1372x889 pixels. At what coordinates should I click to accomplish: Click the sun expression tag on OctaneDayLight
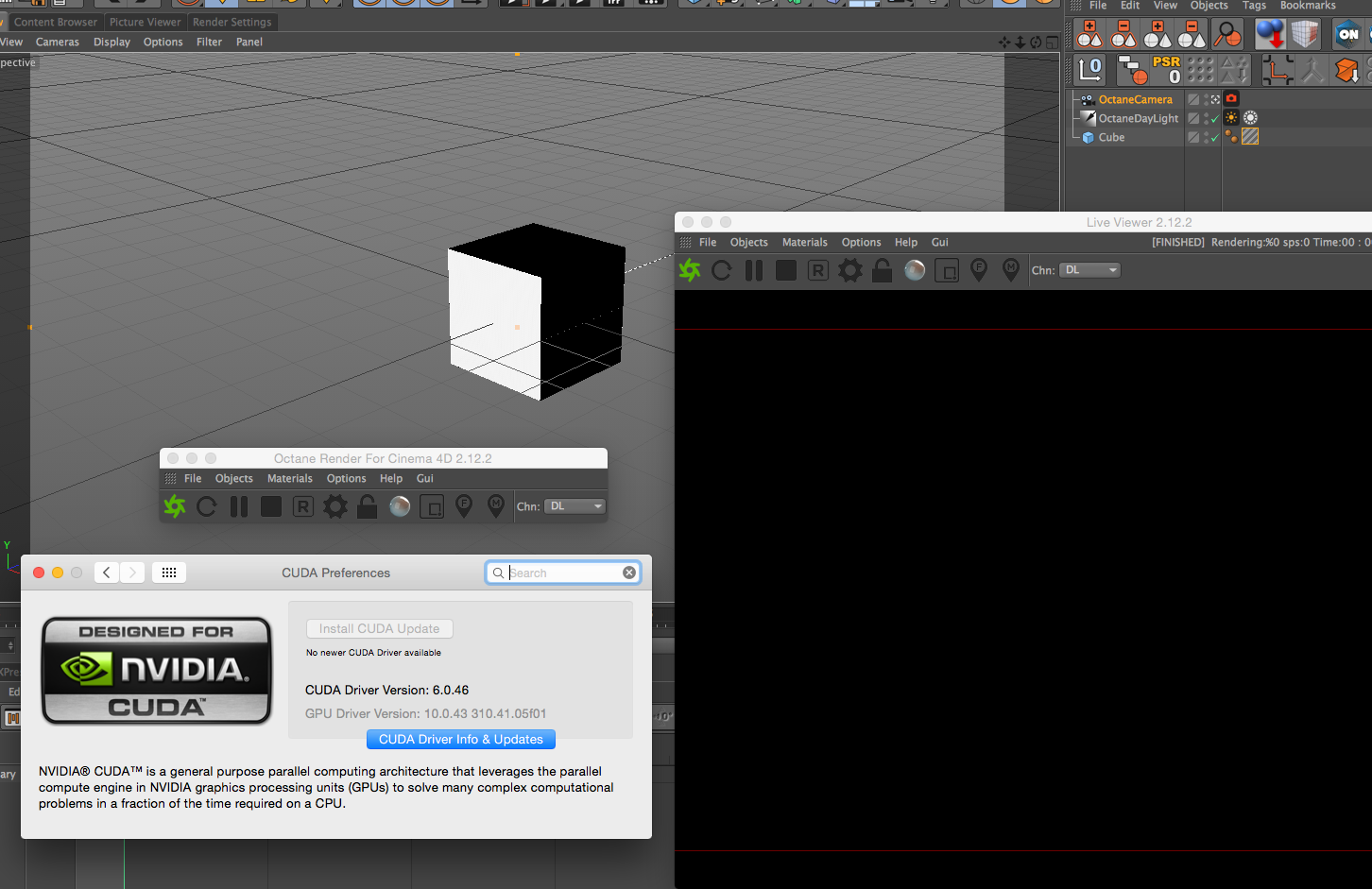click(1250, 117)
